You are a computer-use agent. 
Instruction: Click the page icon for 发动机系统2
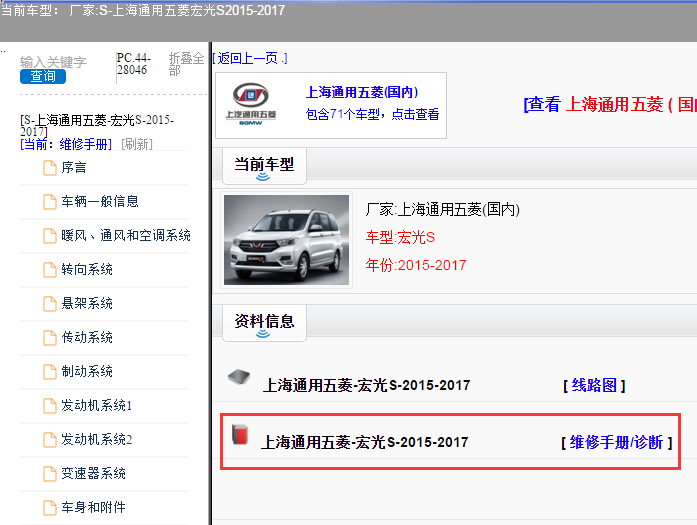(49, 440)
